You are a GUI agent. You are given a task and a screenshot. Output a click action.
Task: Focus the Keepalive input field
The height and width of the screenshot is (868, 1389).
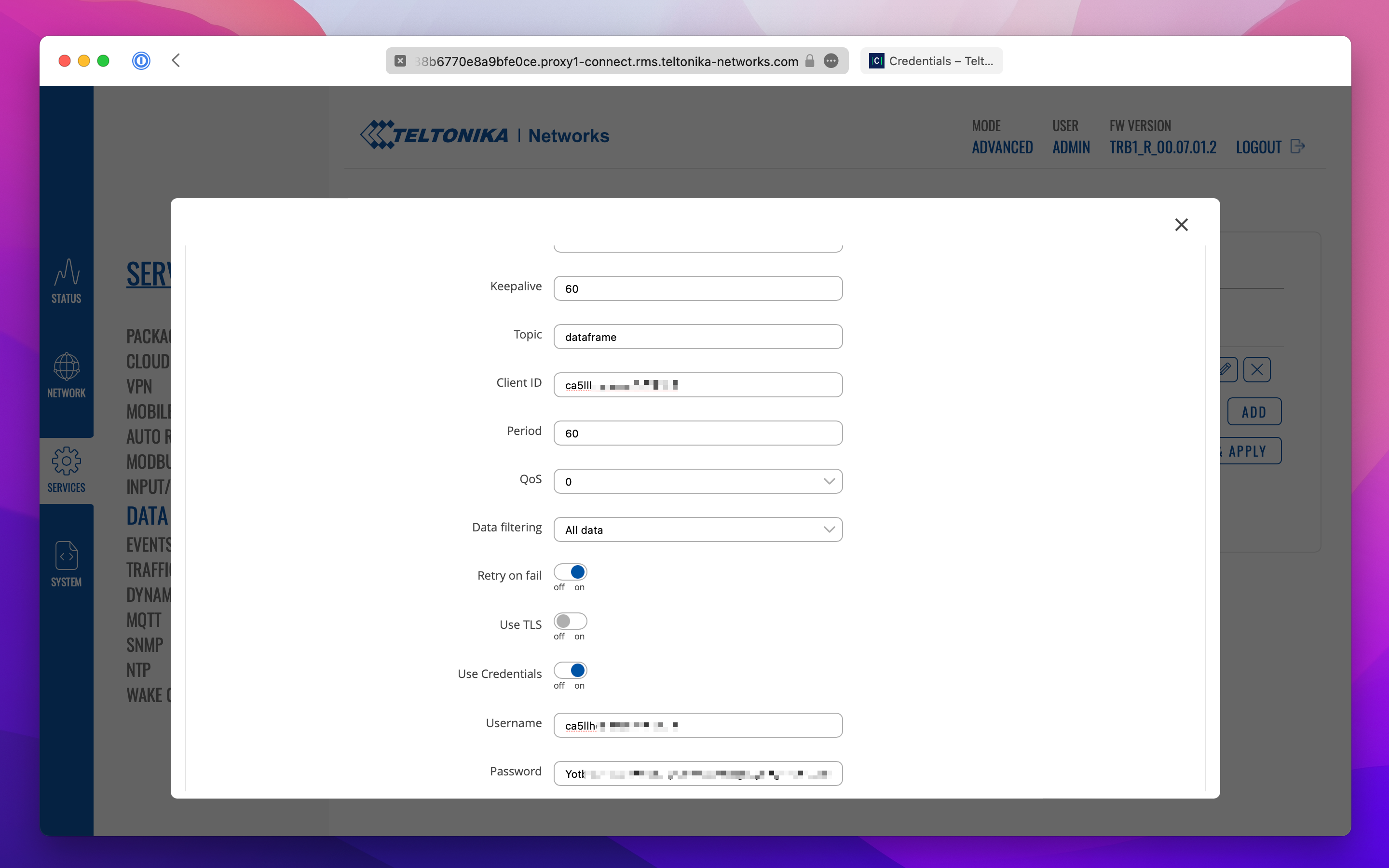point(697,288)
